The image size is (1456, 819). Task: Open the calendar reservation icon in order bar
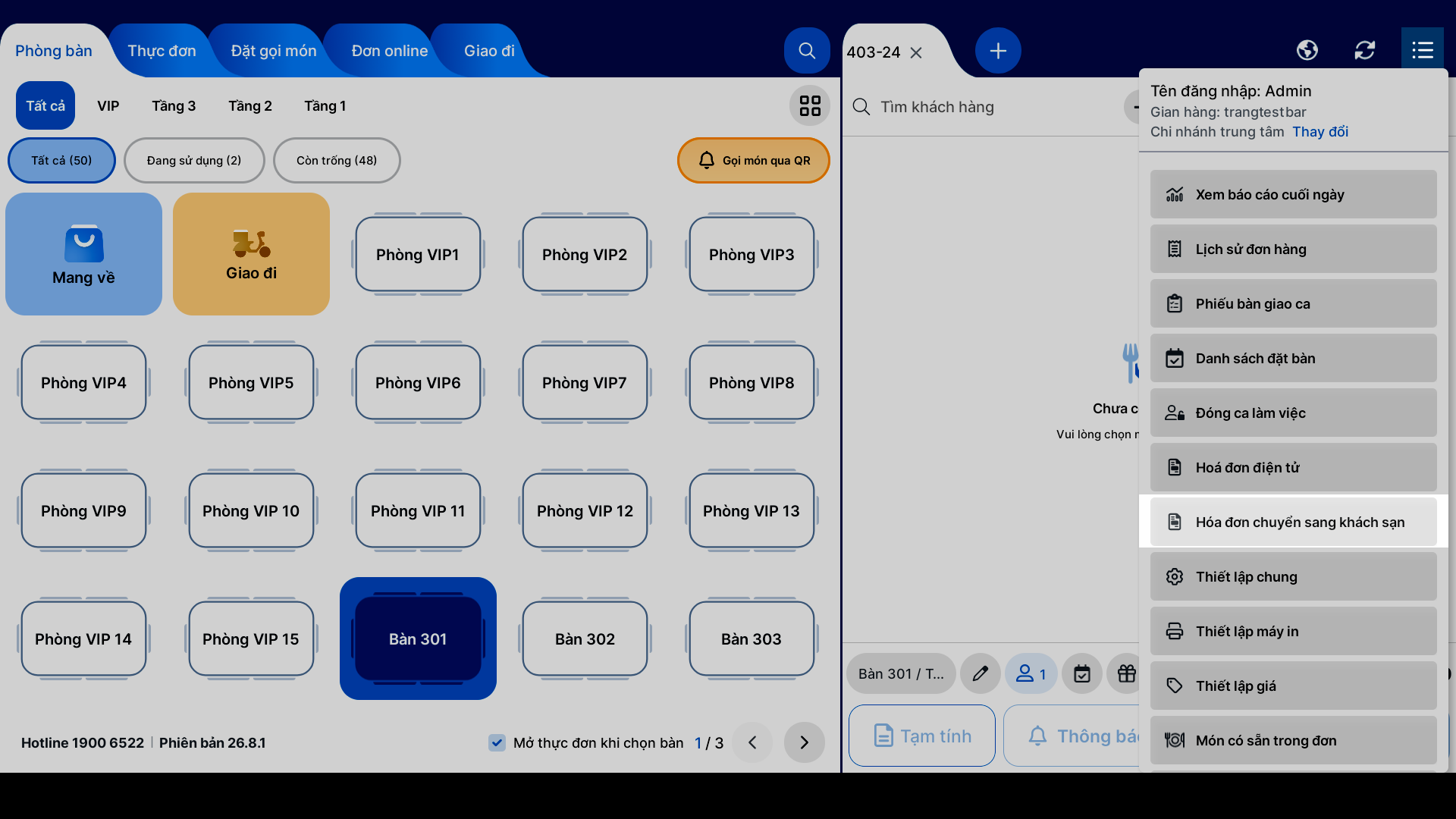tap(1082, 673)
